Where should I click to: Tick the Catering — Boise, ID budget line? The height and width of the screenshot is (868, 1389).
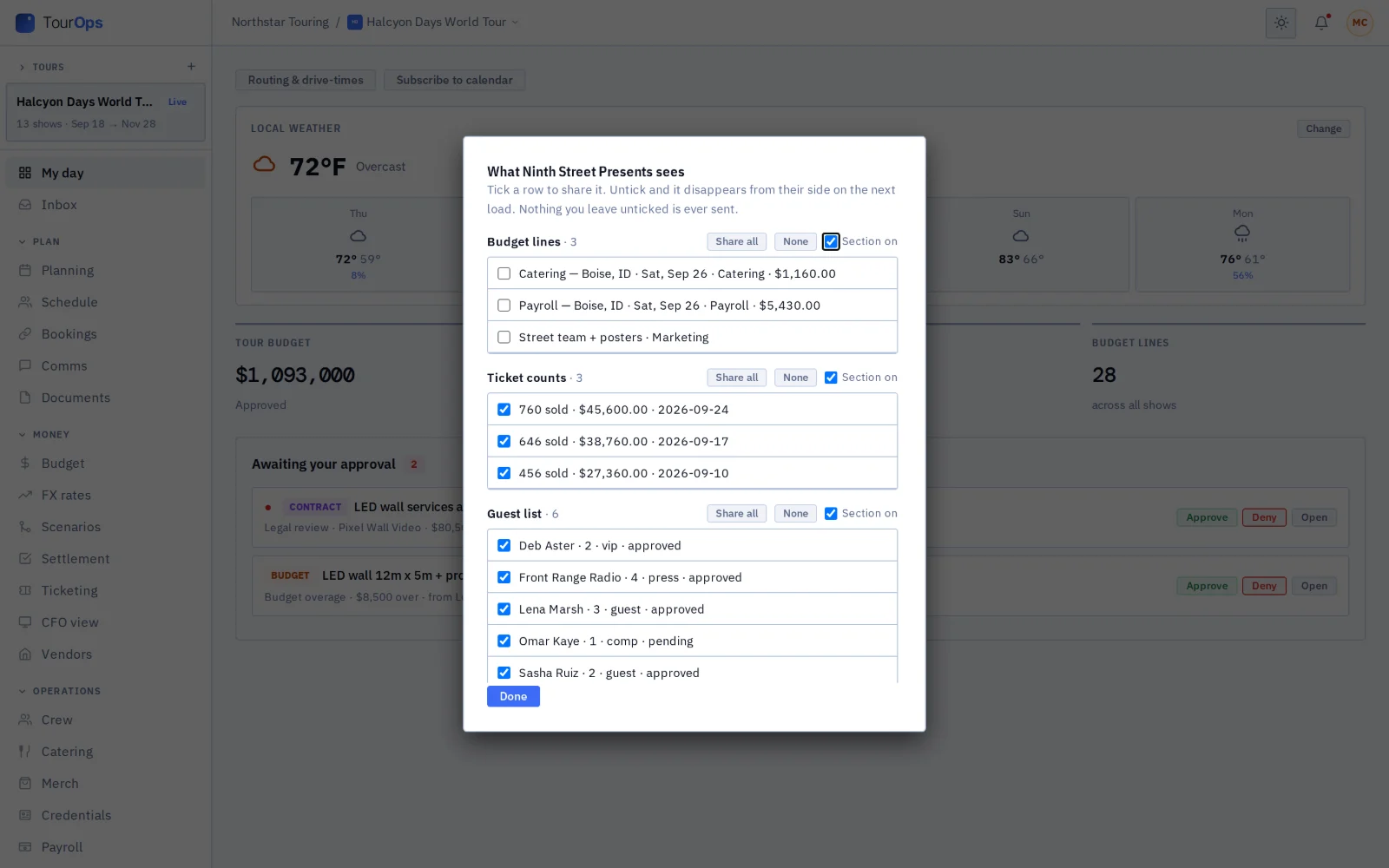[x=504, y=273]
